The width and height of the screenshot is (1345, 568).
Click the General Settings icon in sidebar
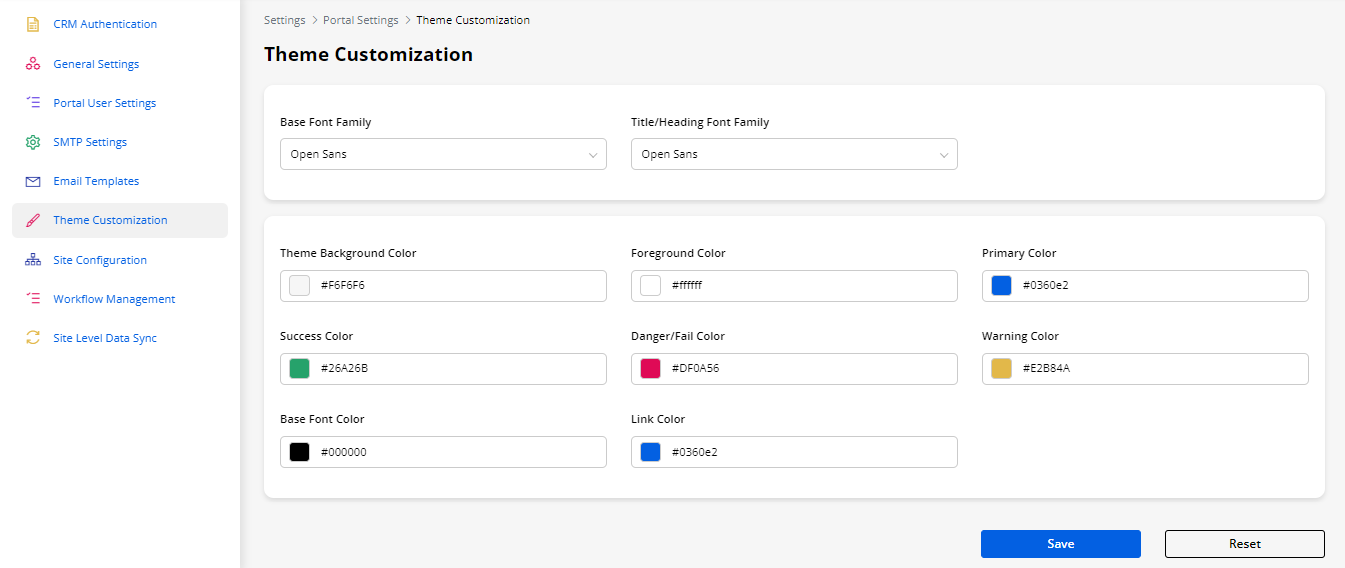tap(33, 64)
